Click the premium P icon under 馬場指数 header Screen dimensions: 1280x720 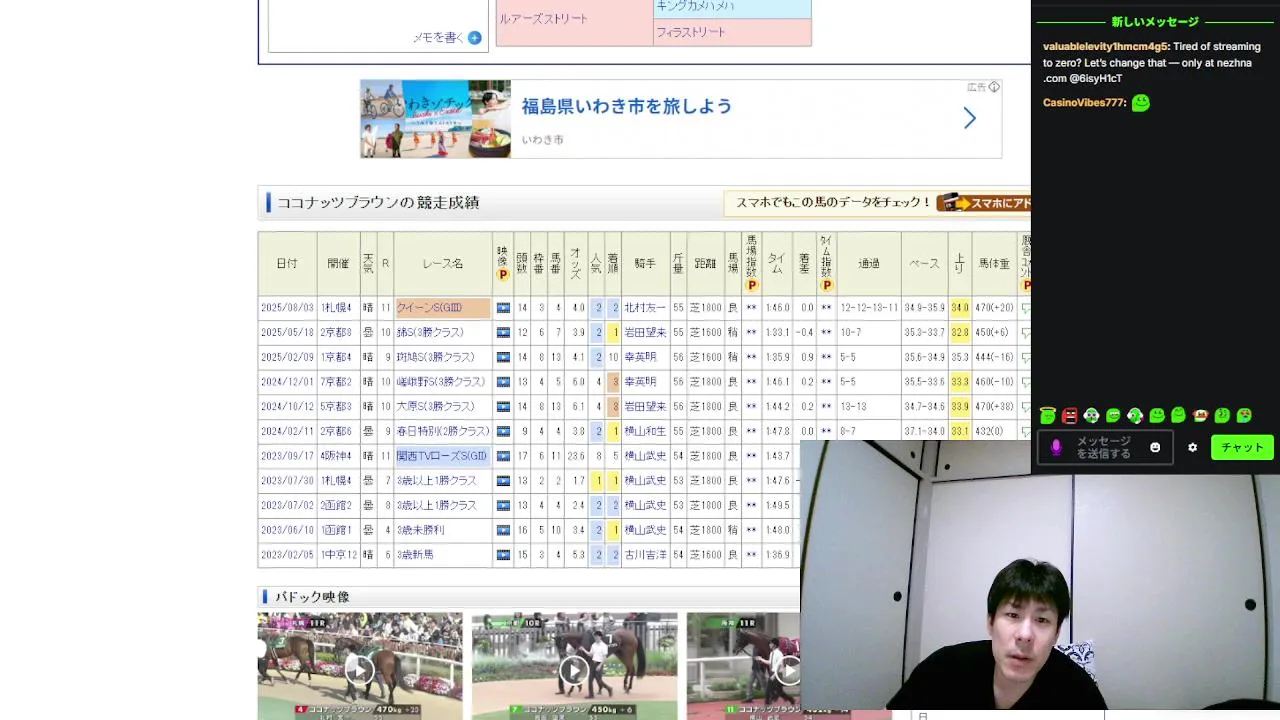pyautogui.click(x=752, y=285)
